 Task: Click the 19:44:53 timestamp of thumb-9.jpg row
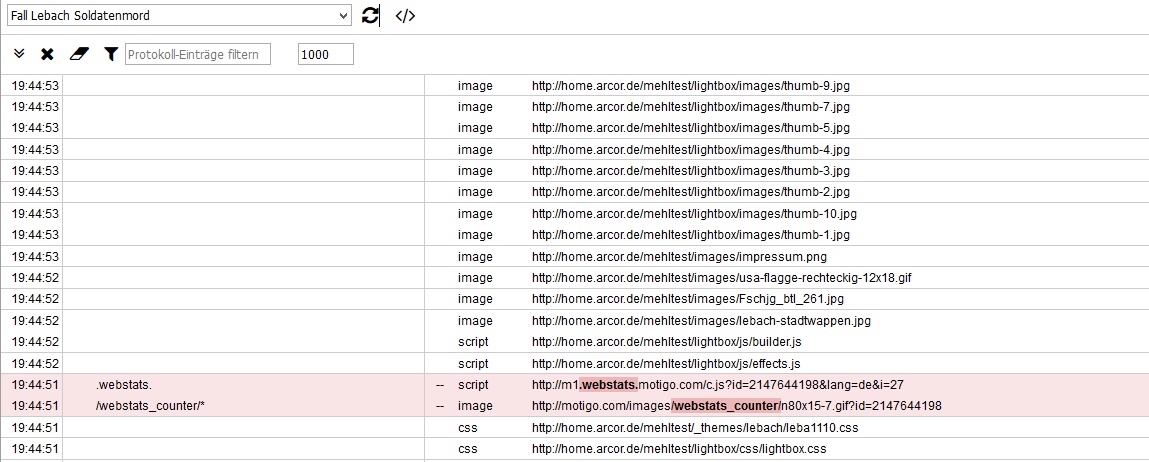(x=35, y=86)
